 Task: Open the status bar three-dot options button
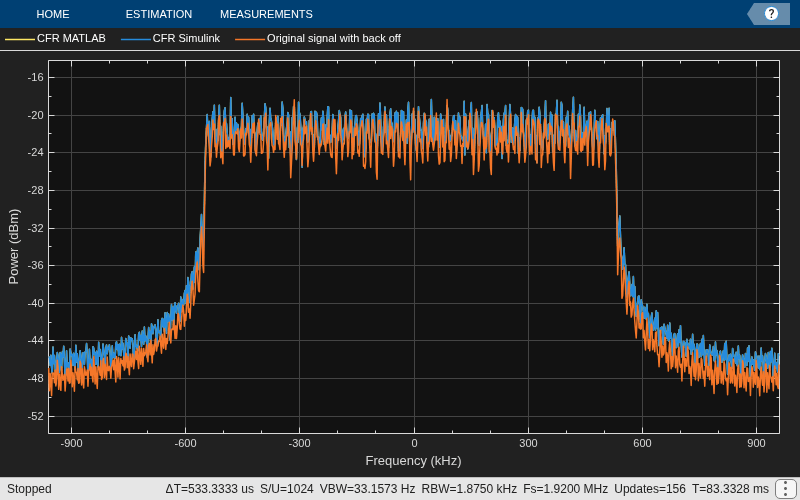point(784,489)
